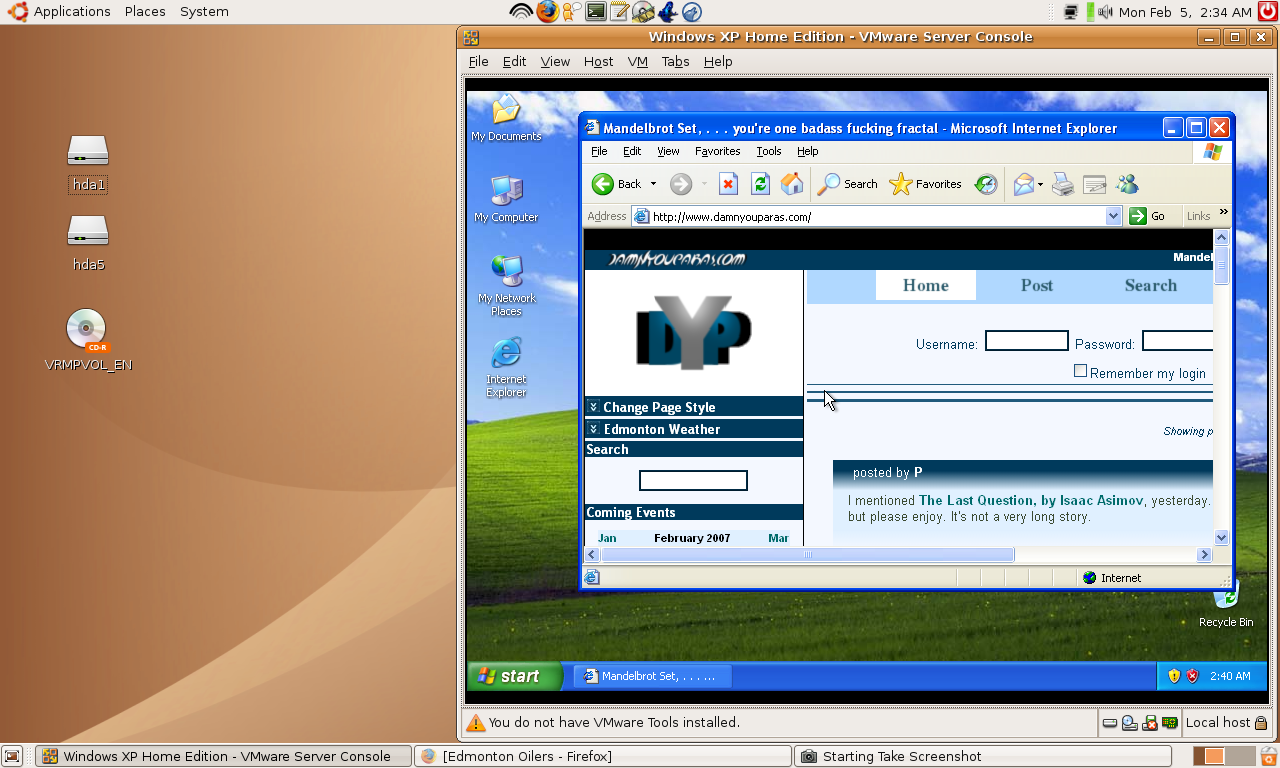Click the Mandelbrot Set XP taskbar button

point(652,676)
